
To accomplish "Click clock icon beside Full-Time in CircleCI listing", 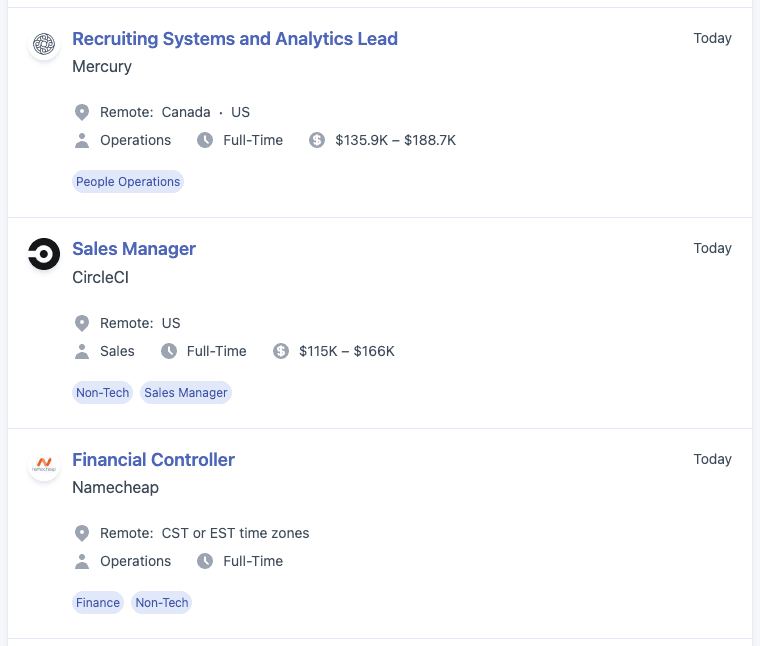I will [169, 351].
